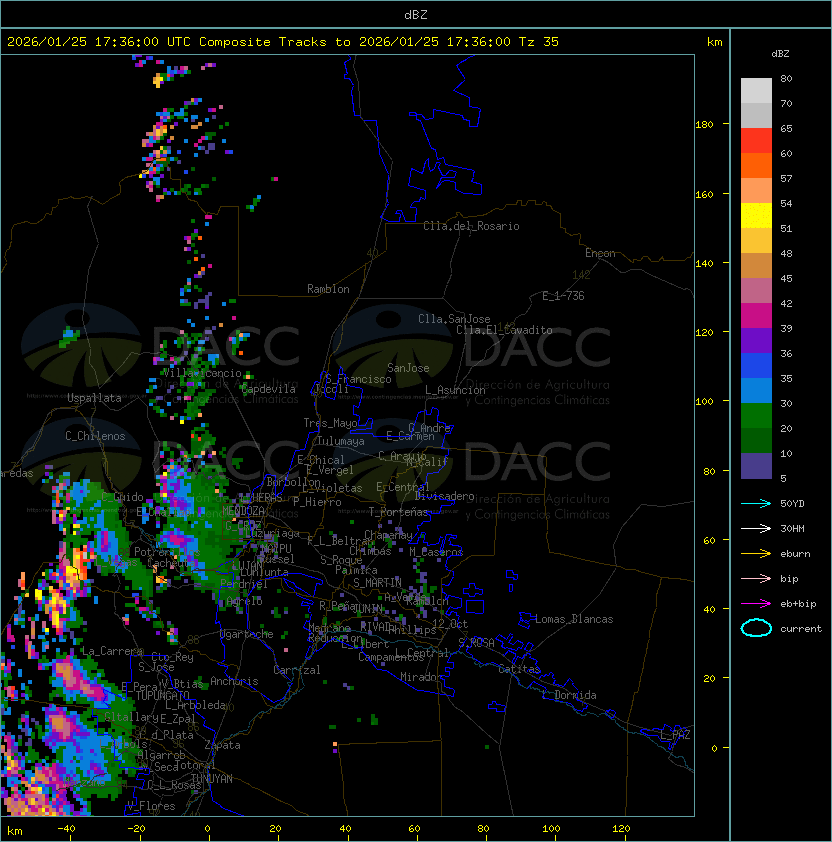832x842 pixels.
Task: Click the 'V_Flores' map label
Action: [151, 806]
